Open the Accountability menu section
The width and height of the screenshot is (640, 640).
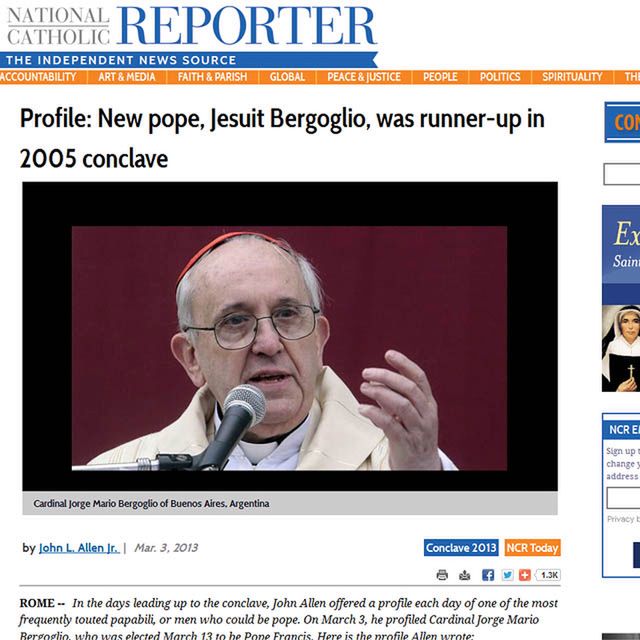pyautogui.click(x=38, y=77)
